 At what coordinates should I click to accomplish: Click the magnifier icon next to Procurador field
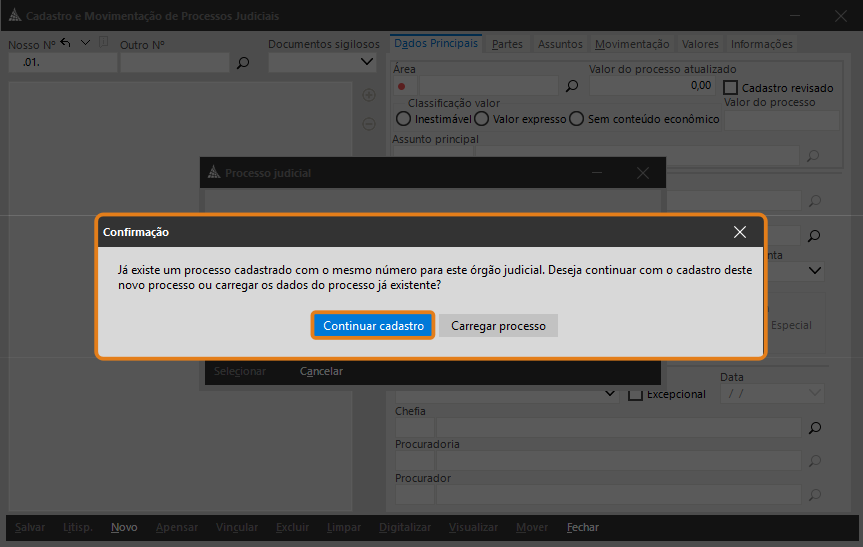coord(815,495)
